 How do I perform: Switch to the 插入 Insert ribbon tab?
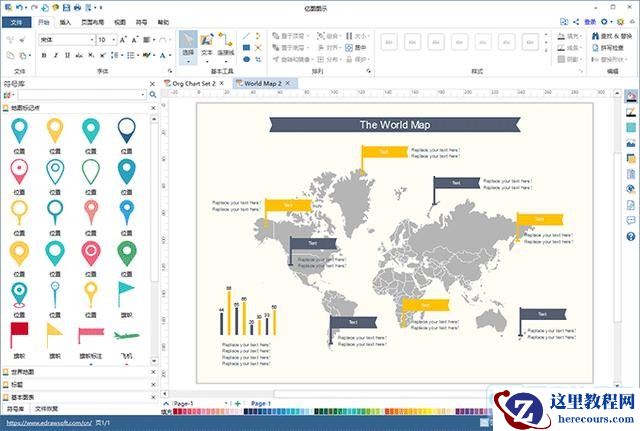click(65, 22)
